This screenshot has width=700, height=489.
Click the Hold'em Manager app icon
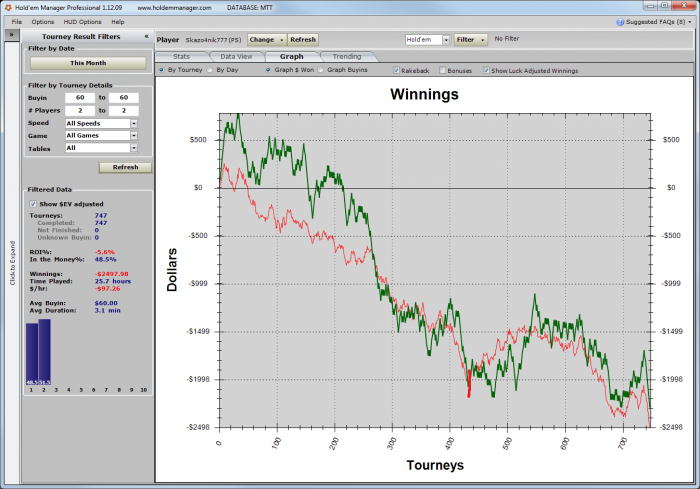pyautogui.click(x=8, y=8)
